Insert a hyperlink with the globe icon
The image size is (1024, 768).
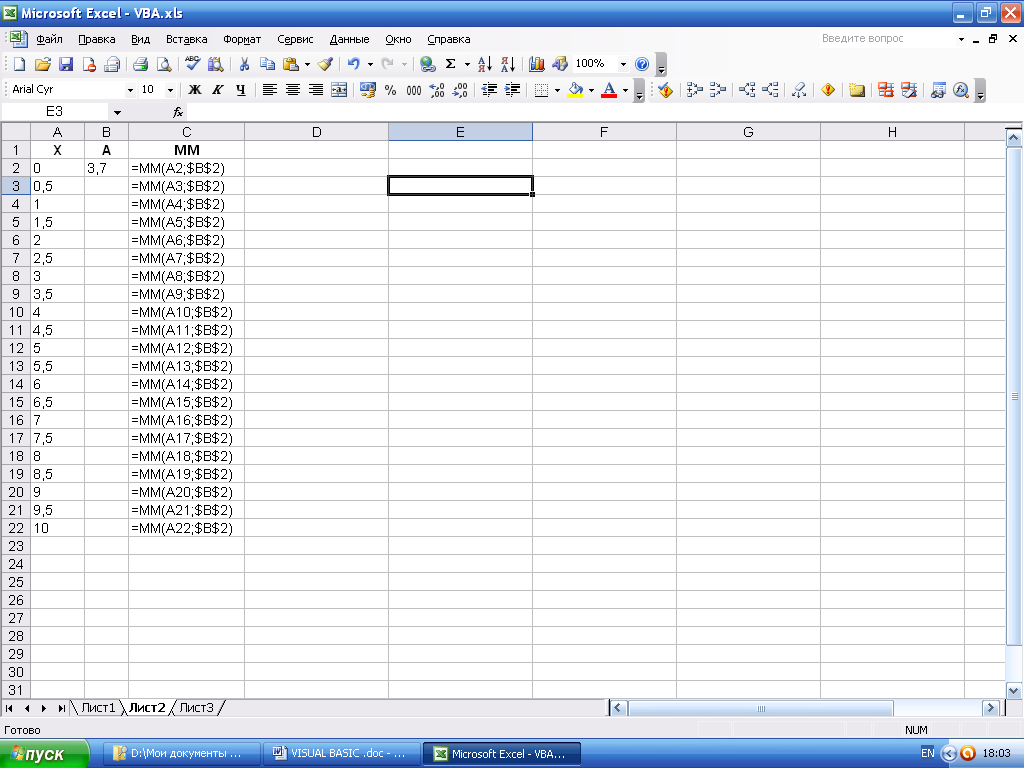coord(427,64)
